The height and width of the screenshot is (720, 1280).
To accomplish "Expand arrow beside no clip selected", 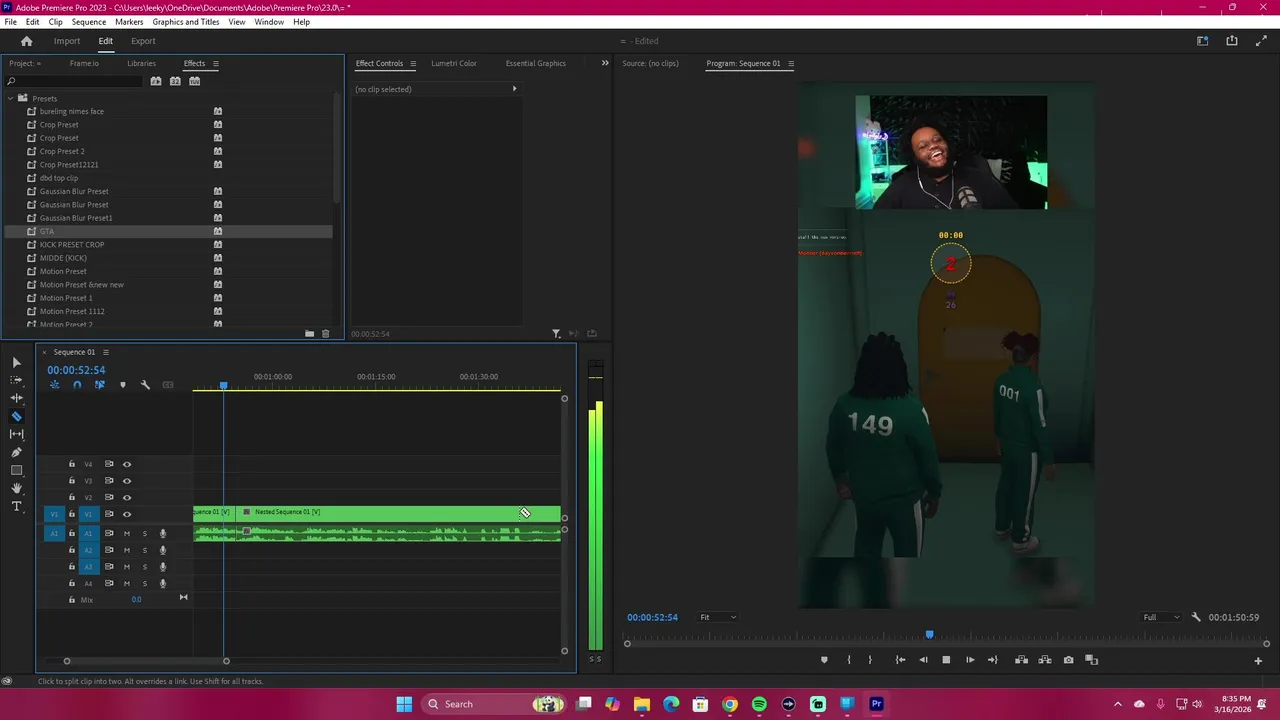I will coord(515,89).
